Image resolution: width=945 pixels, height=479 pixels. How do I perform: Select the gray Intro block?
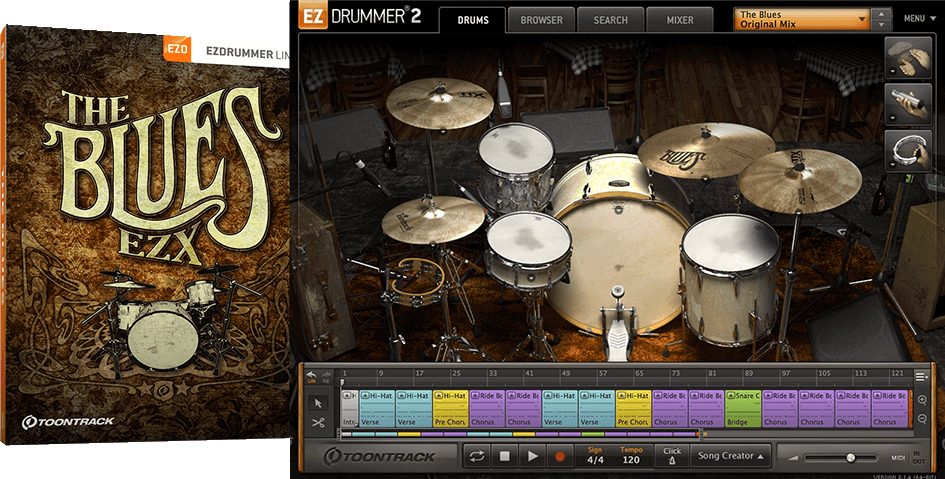pos(350,409)
